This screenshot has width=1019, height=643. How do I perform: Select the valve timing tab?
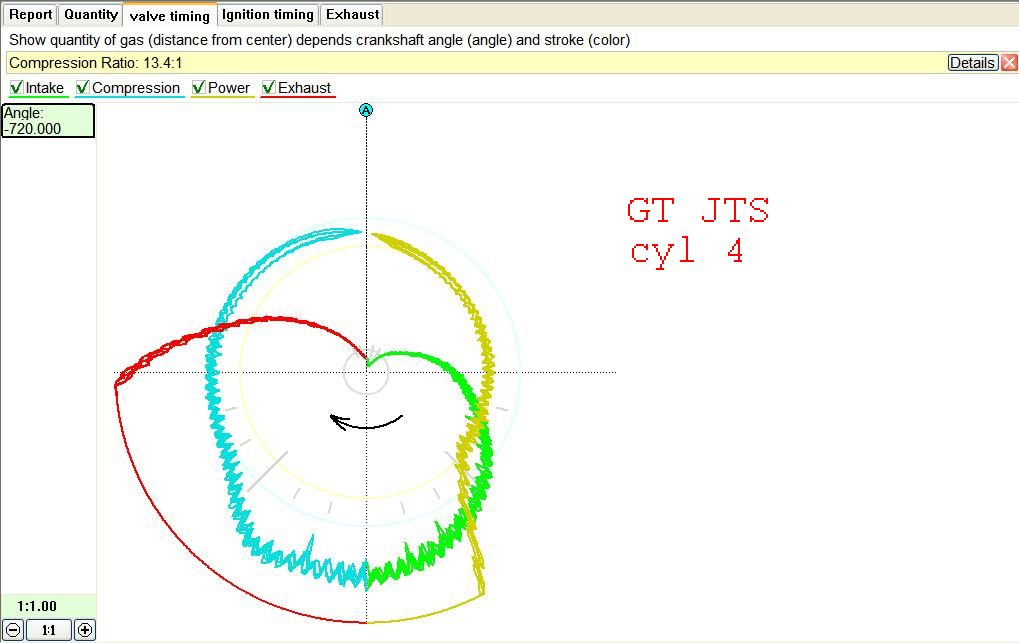tap(170, 16)
